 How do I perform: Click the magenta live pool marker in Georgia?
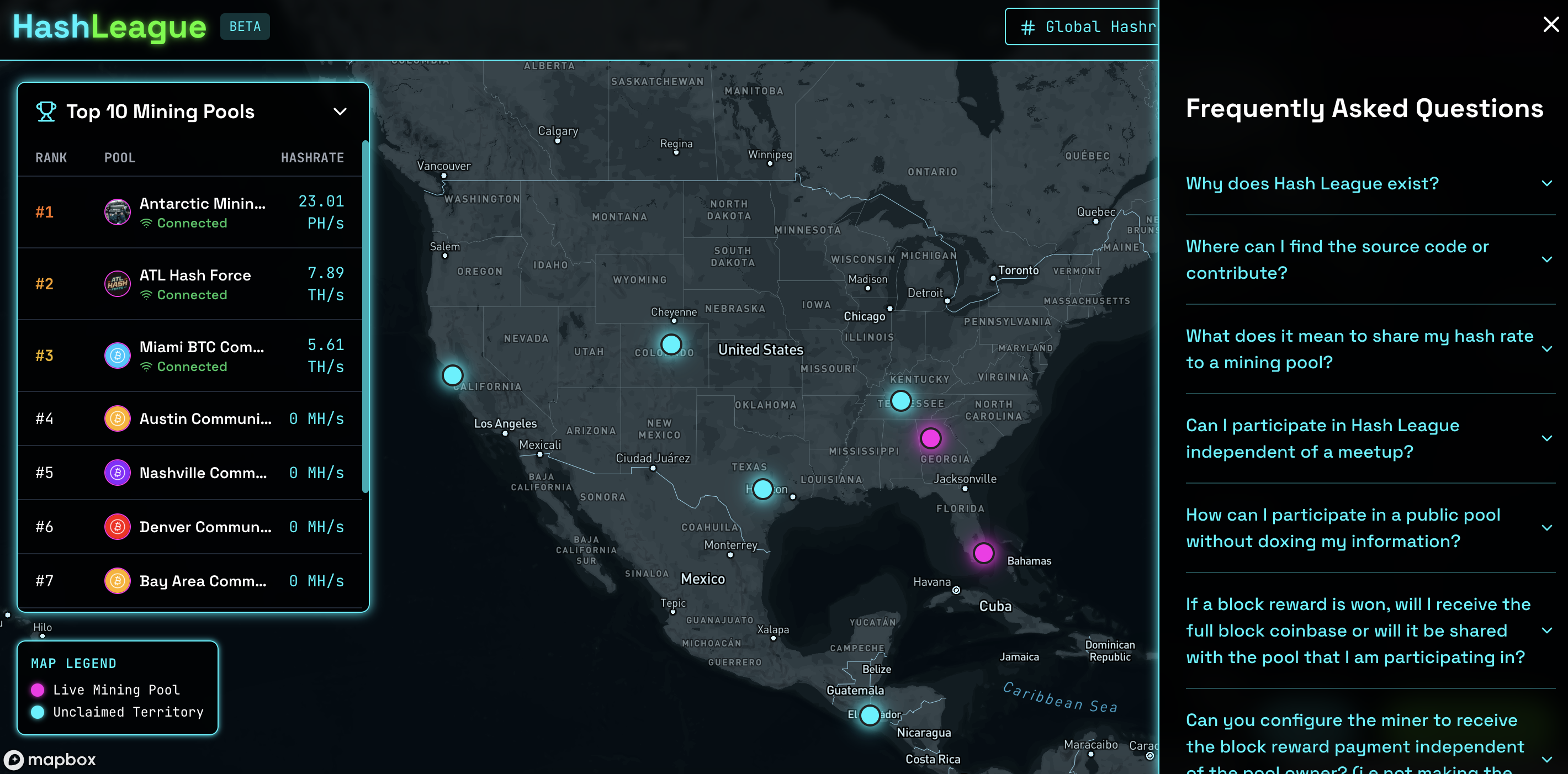coord(930,437)
